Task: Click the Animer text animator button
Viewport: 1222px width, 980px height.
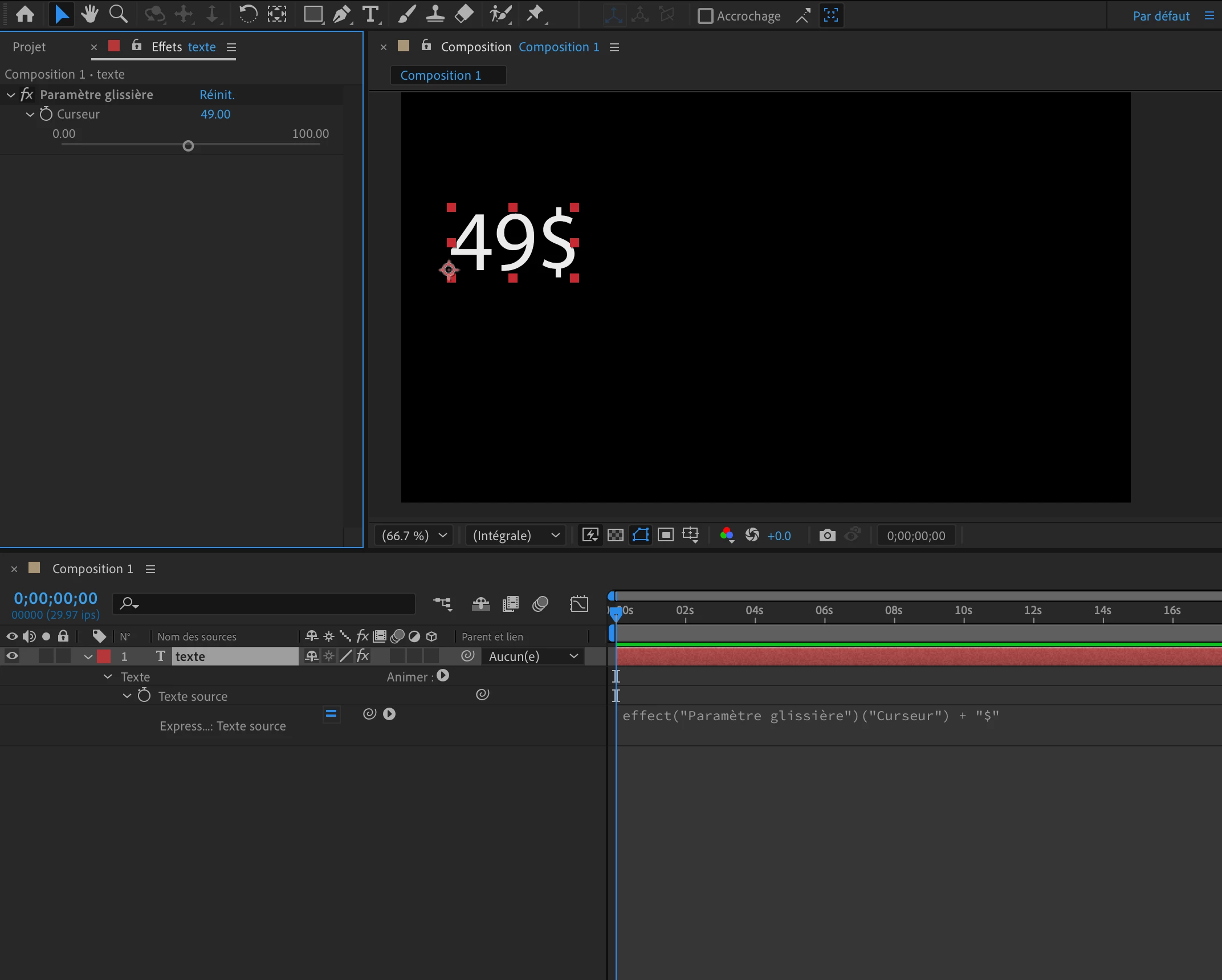Action: point(443,676)
